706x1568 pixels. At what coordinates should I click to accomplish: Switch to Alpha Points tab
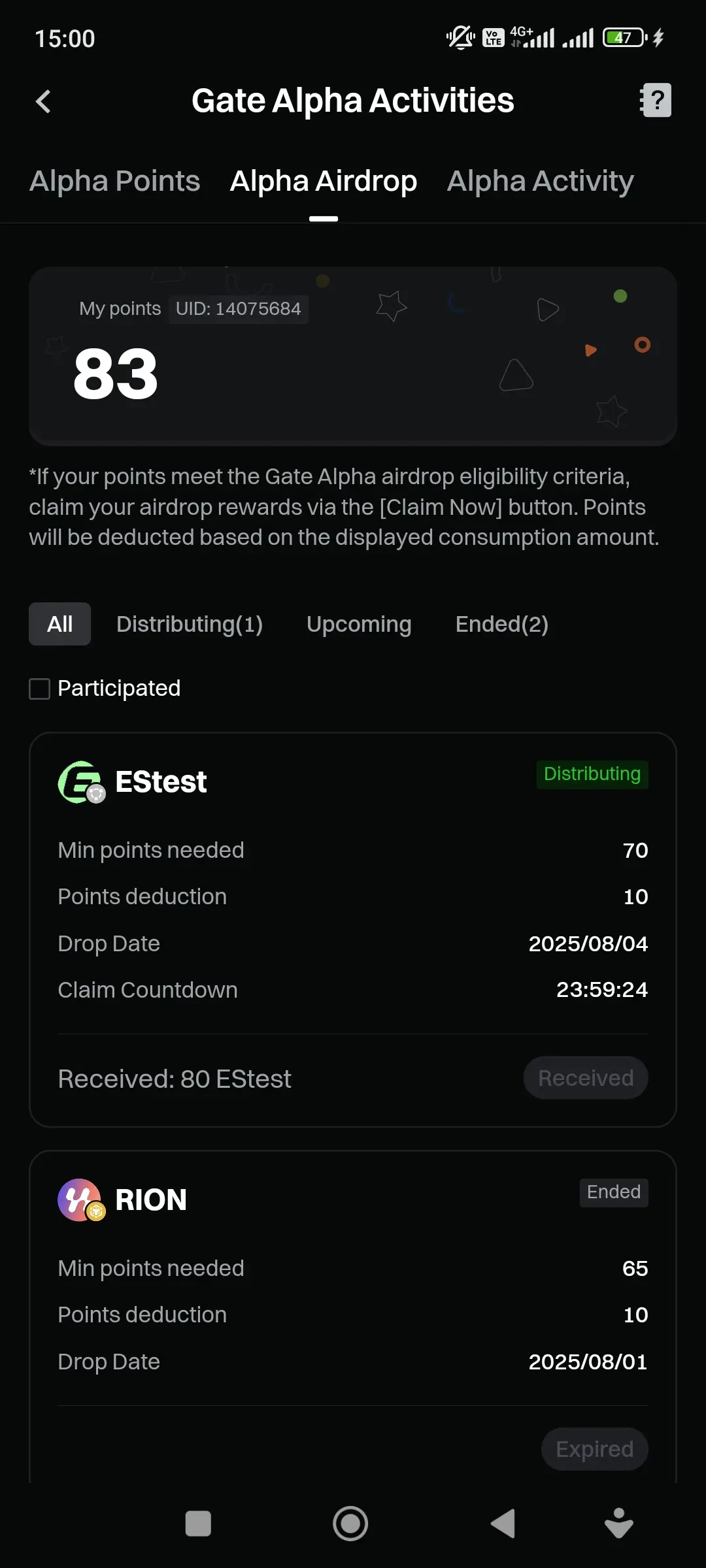coord(115,181)
